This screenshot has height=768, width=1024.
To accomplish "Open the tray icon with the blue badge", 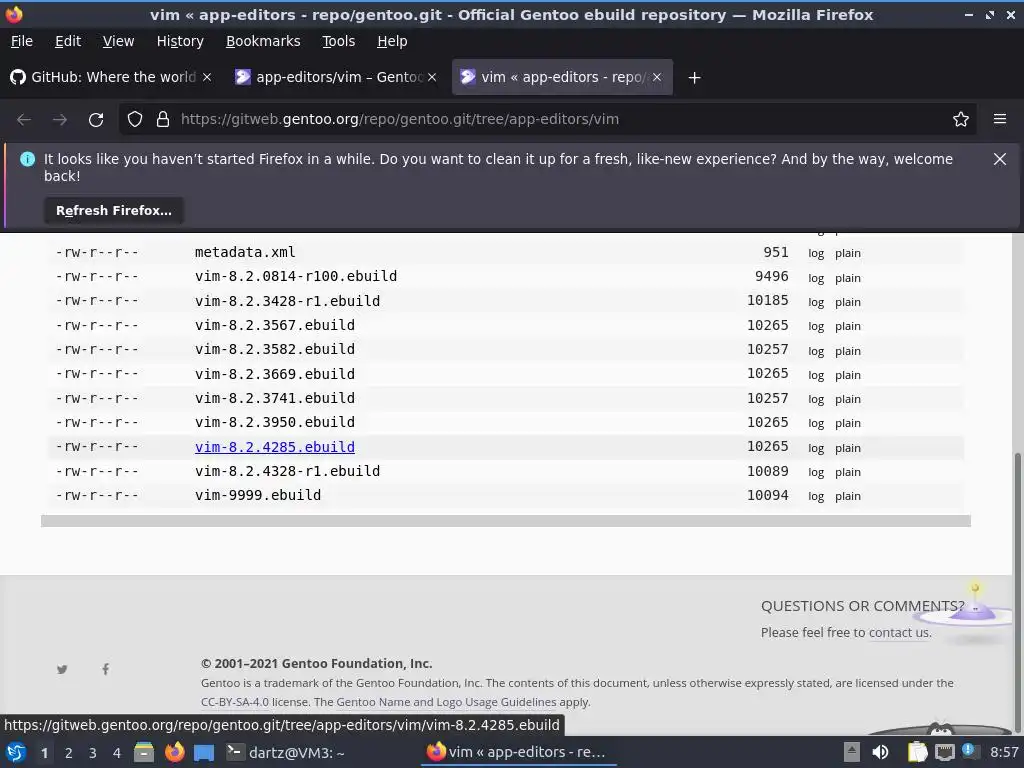I will [969, 751].
